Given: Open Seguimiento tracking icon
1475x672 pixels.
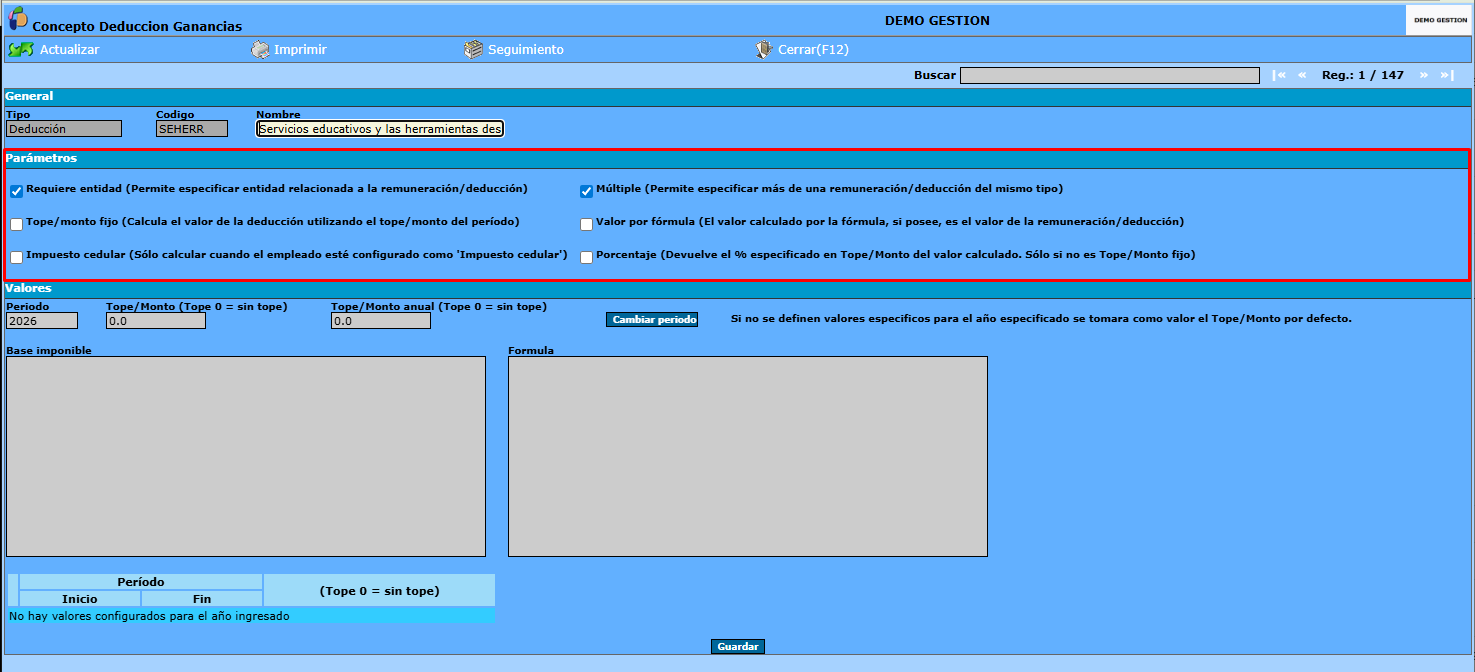Looking at the screenshot, I should [473, 49].
